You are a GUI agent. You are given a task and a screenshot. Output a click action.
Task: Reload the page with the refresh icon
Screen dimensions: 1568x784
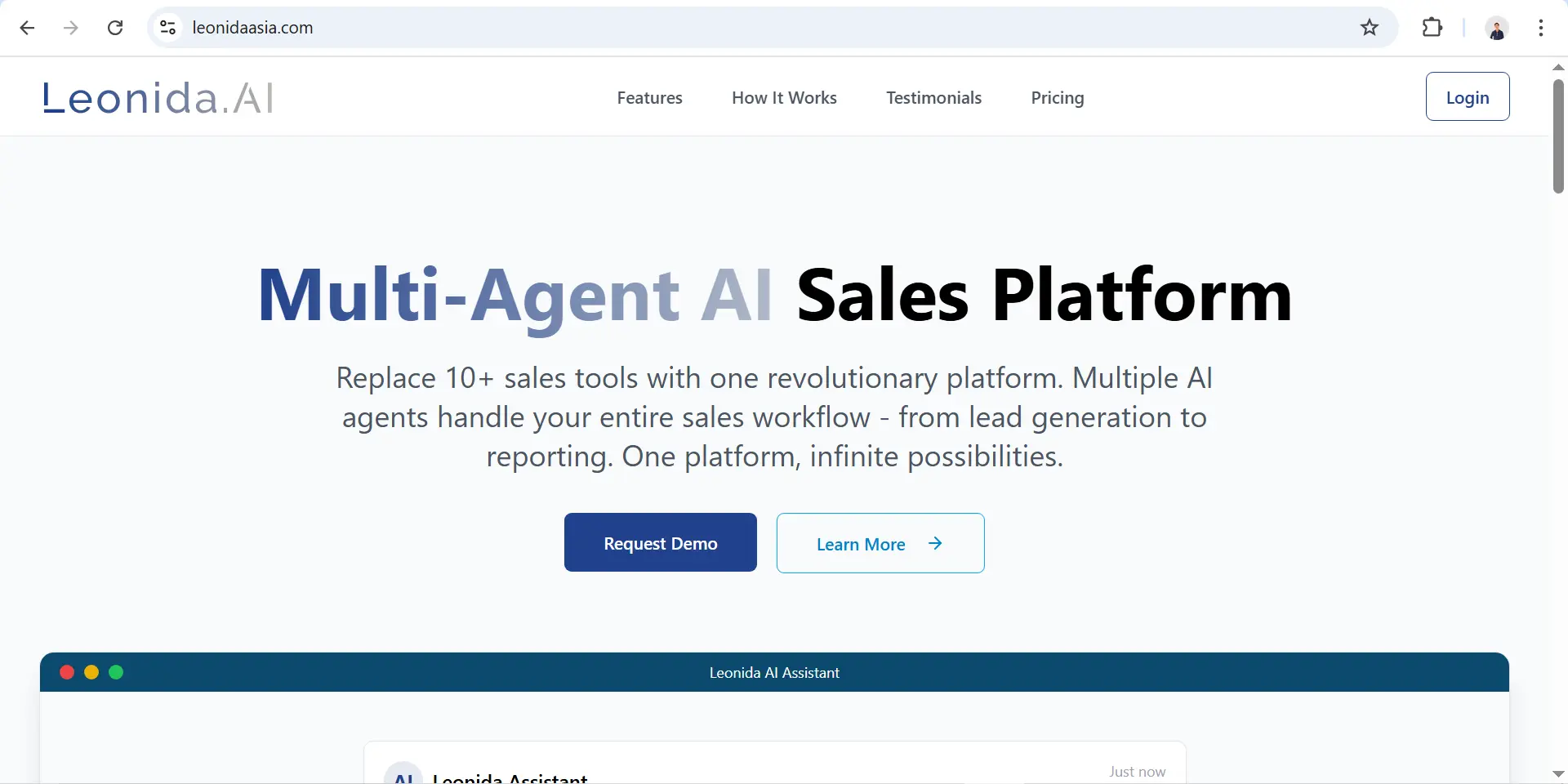(115, 28)
